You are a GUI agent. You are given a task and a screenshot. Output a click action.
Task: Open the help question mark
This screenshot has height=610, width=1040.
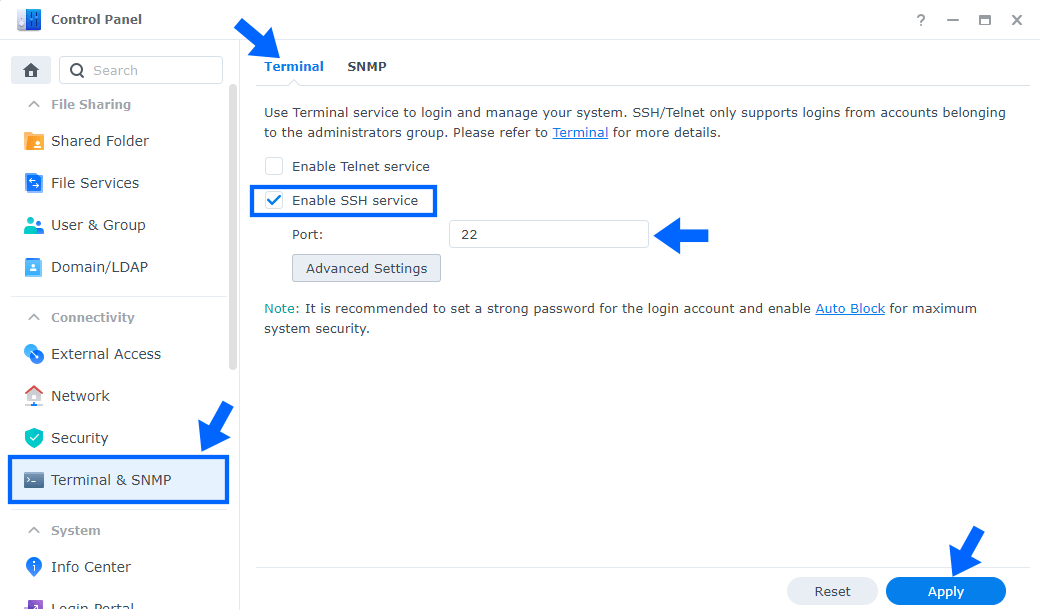pos(920,19)
